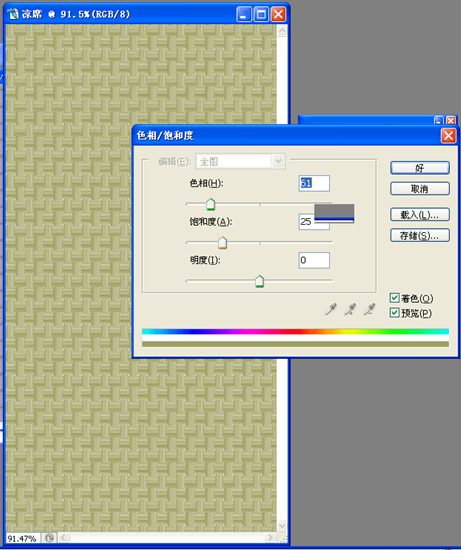
Task: Close the 色相/饱和度 dialog
Action: pos(448,136)
